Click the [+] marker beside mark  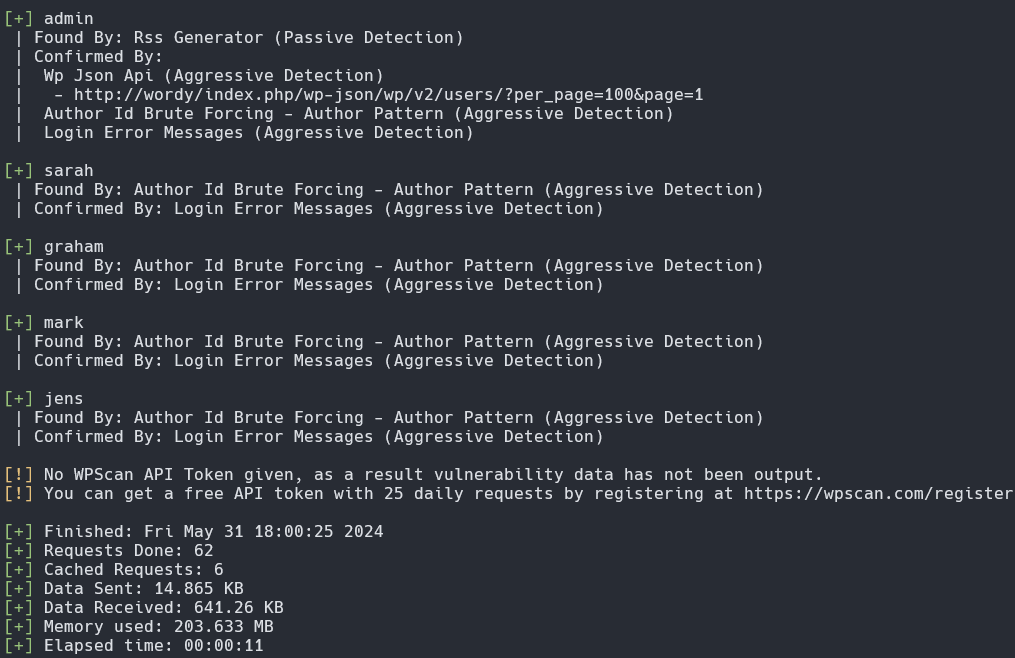click(19, 323)
